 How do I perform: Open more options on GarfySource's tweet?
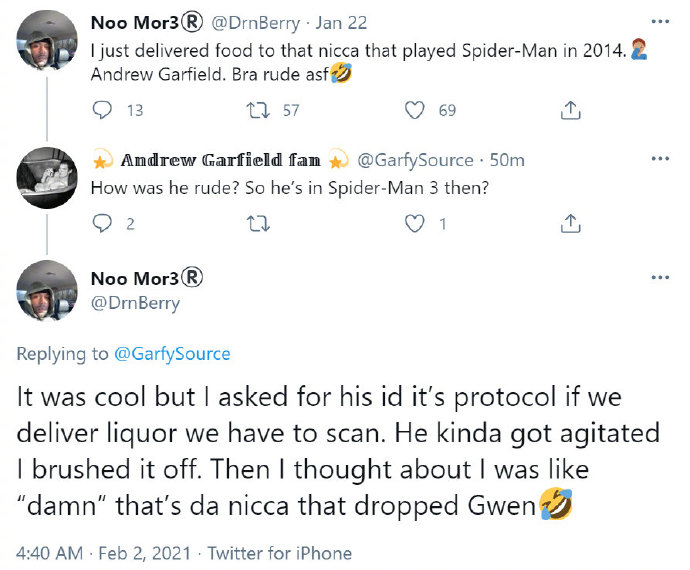[659, 159]
